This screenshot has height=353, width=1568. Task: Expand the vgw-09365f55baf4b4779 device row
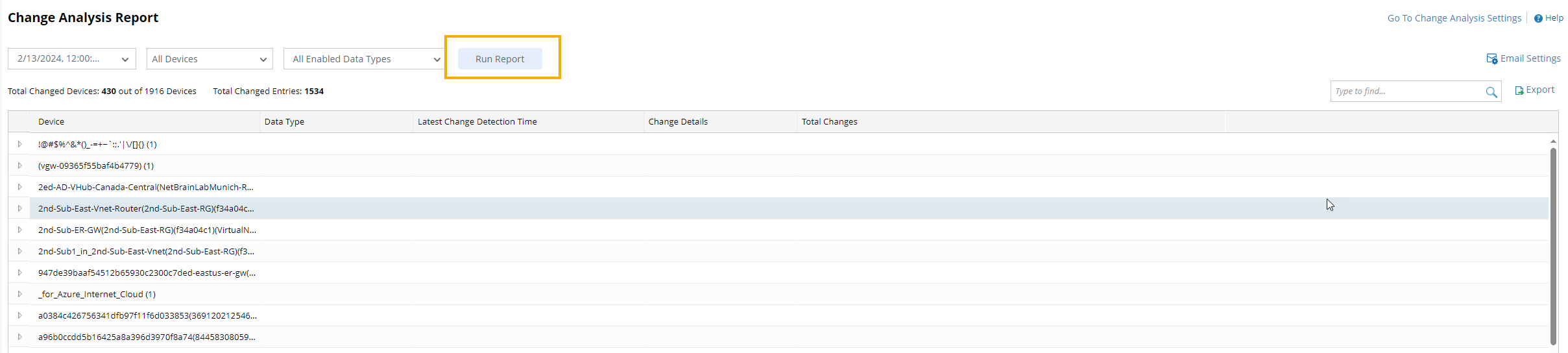(20, 165)
